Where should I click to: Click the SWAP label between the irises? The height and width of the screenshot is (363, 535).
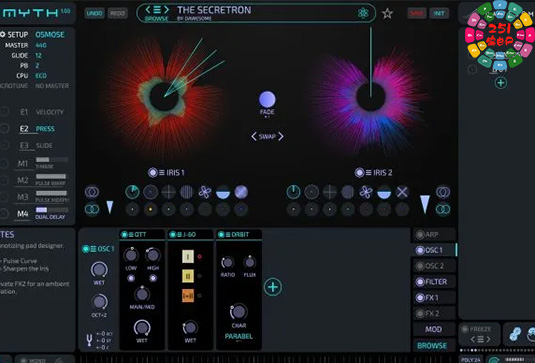267,136
